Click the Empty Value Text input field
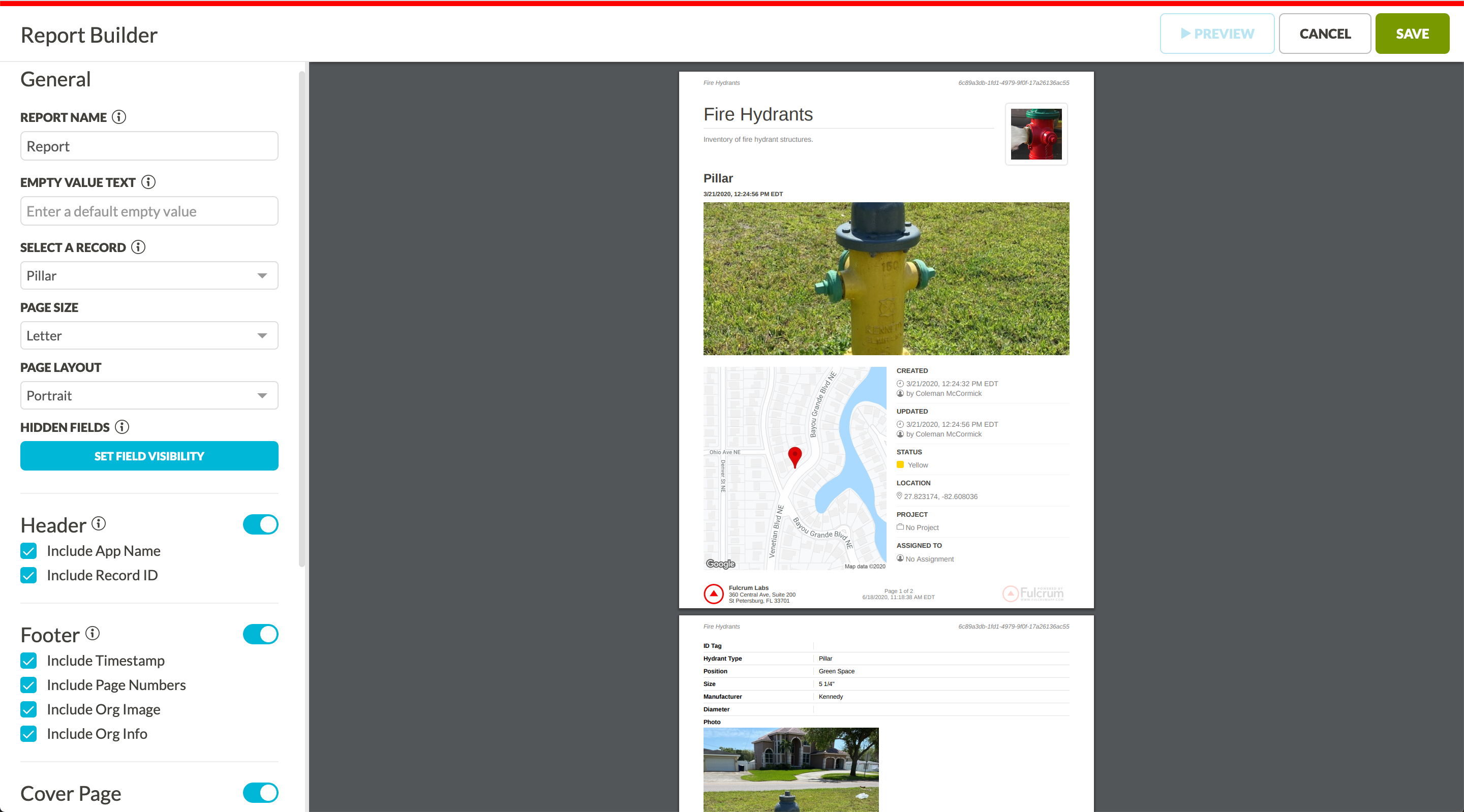 (x=149, y=211)
